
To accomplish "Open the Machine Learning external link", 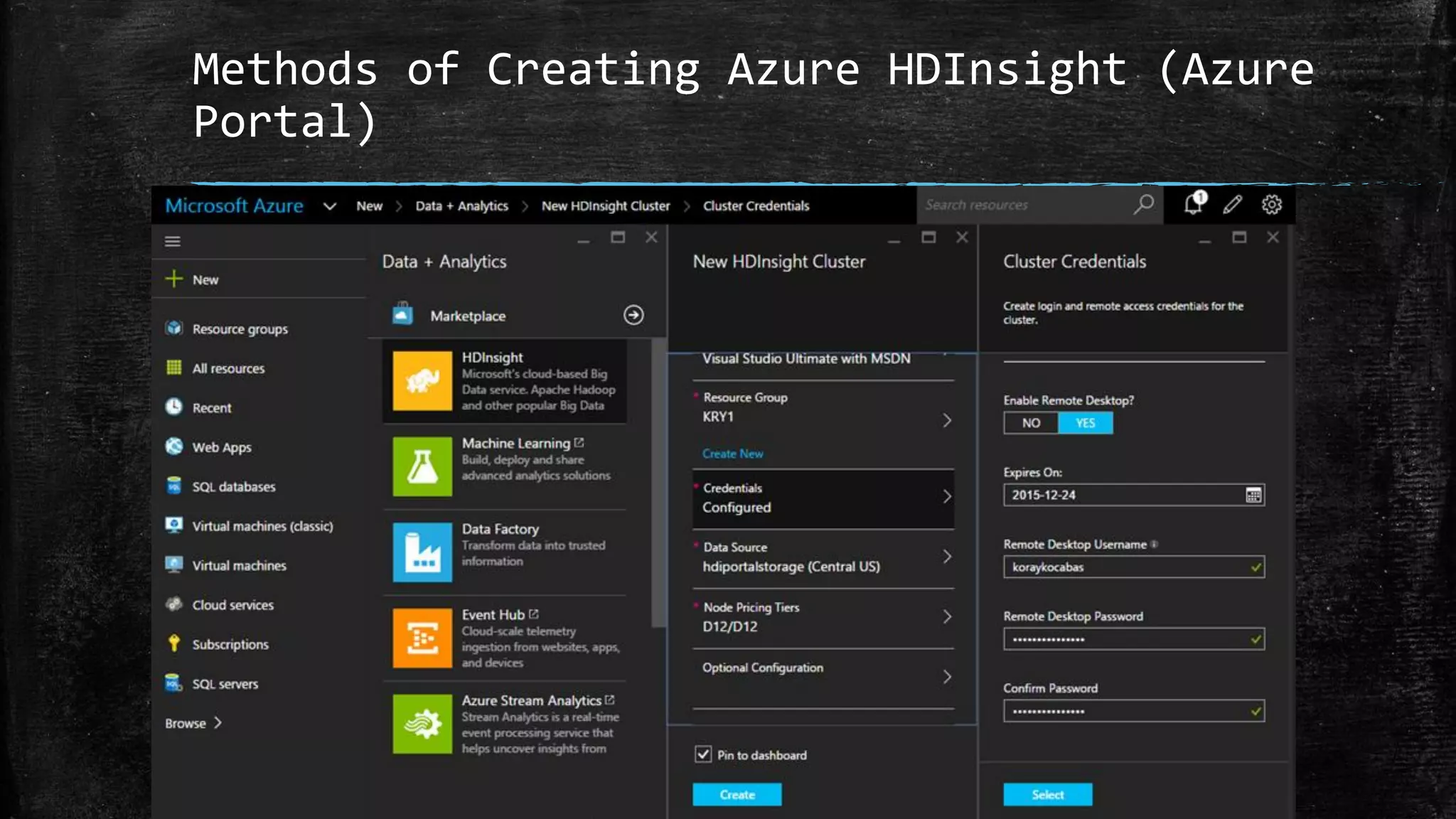I will point(579,442).
